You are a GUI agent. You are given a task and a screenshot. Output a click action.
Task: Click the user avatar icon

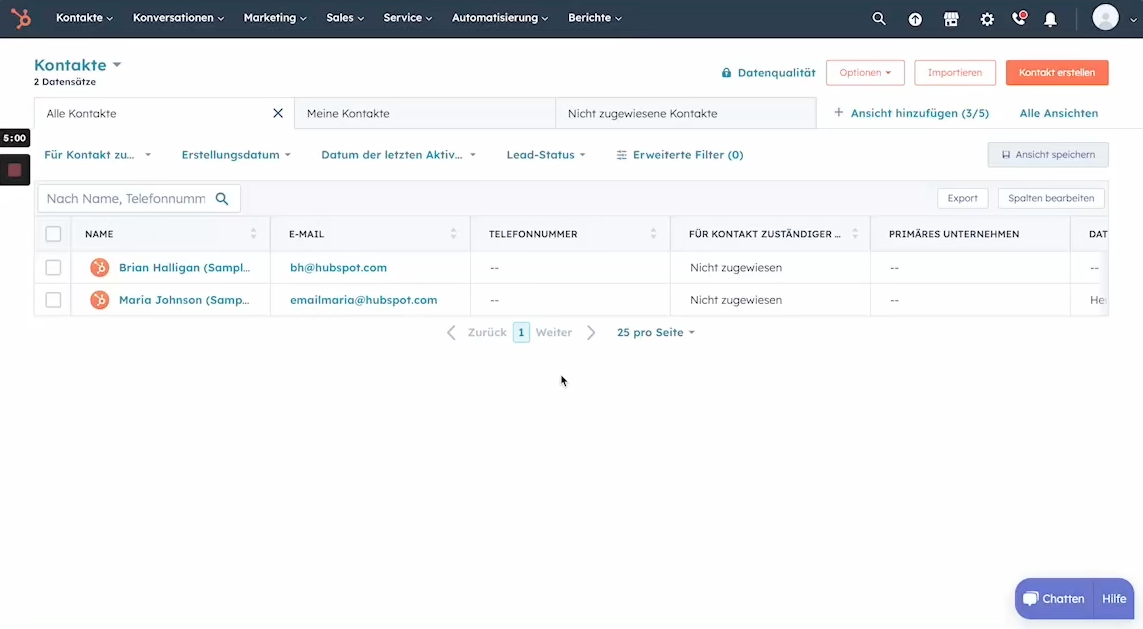[1105, 17]
